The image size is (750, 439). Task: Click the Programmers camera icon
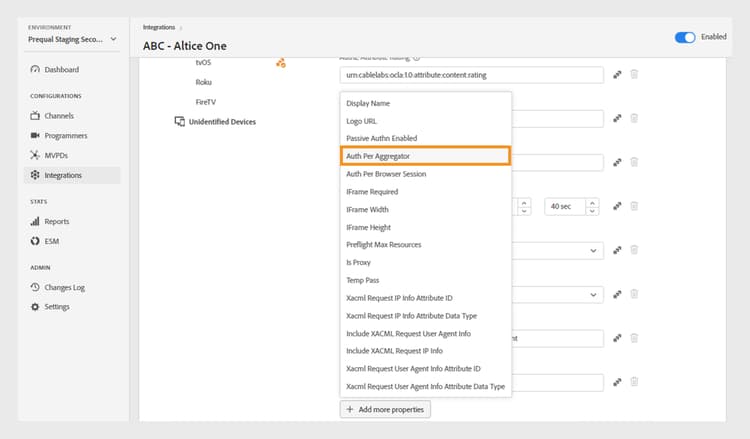35,135
